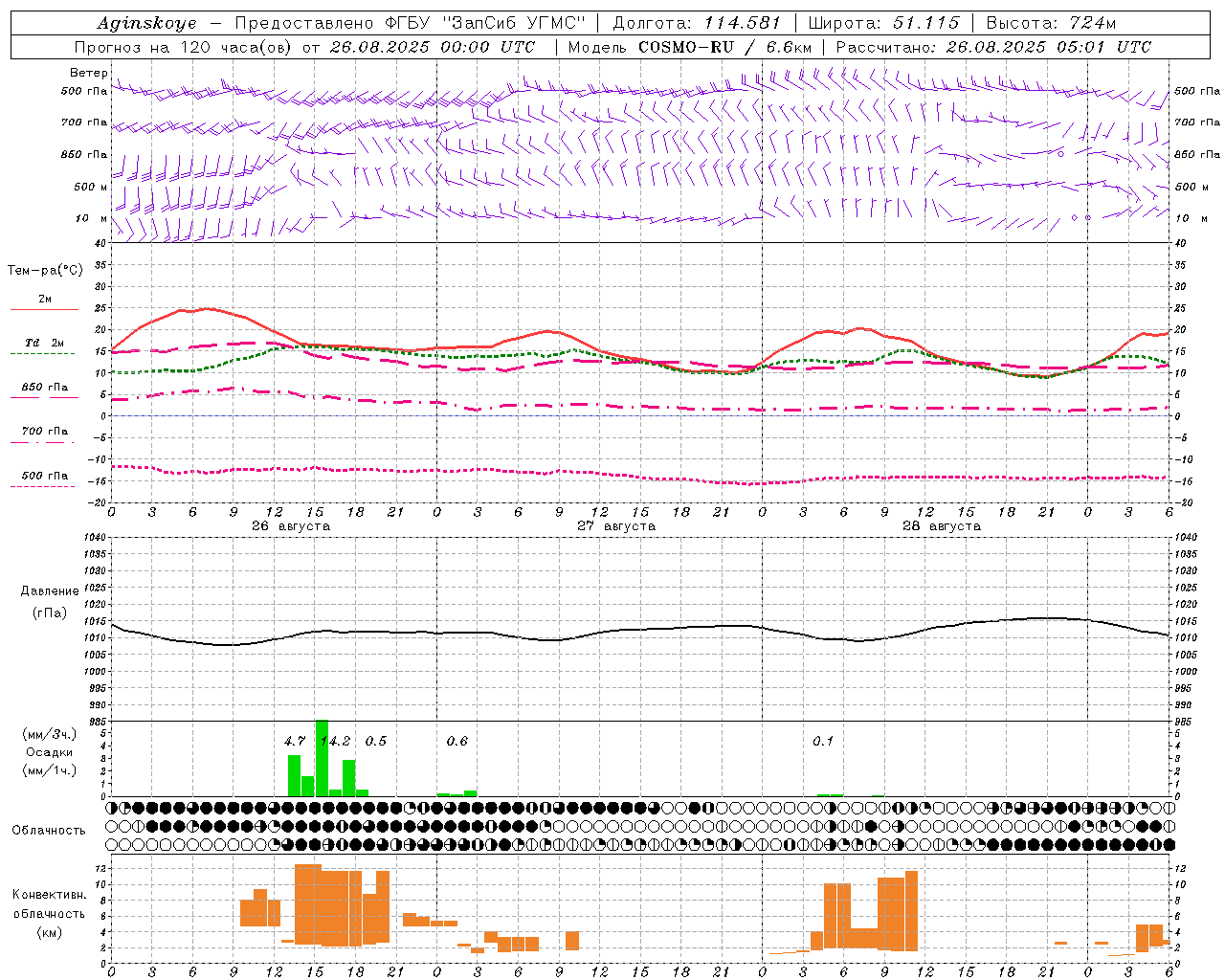
Task: Click the precipitation total '14.2'
Action: pos(335,741)
